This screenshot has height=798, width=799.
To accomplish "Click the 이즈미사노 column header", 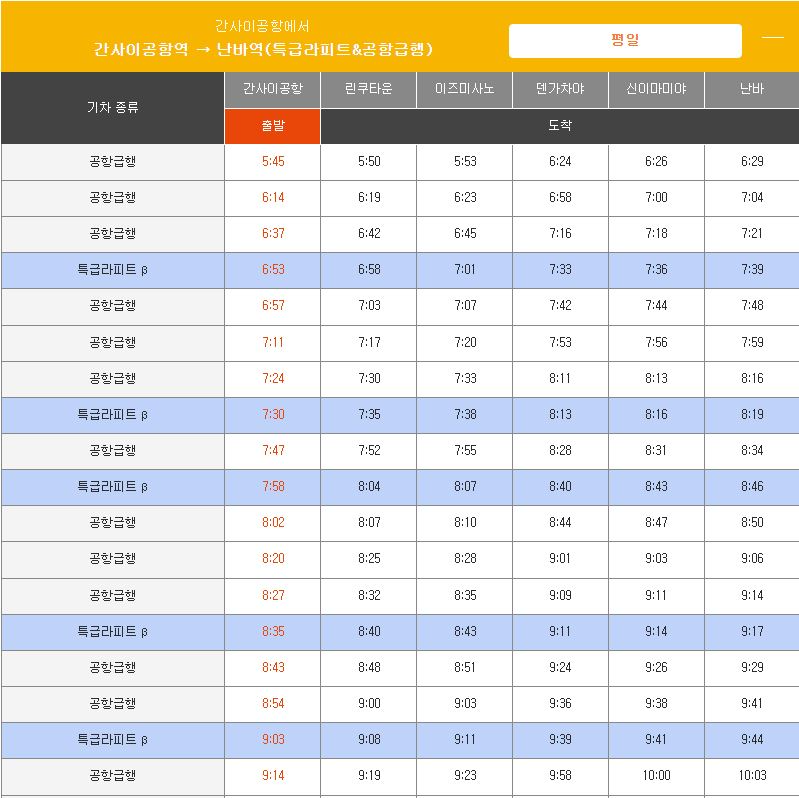I will click(x=464, y=90).
